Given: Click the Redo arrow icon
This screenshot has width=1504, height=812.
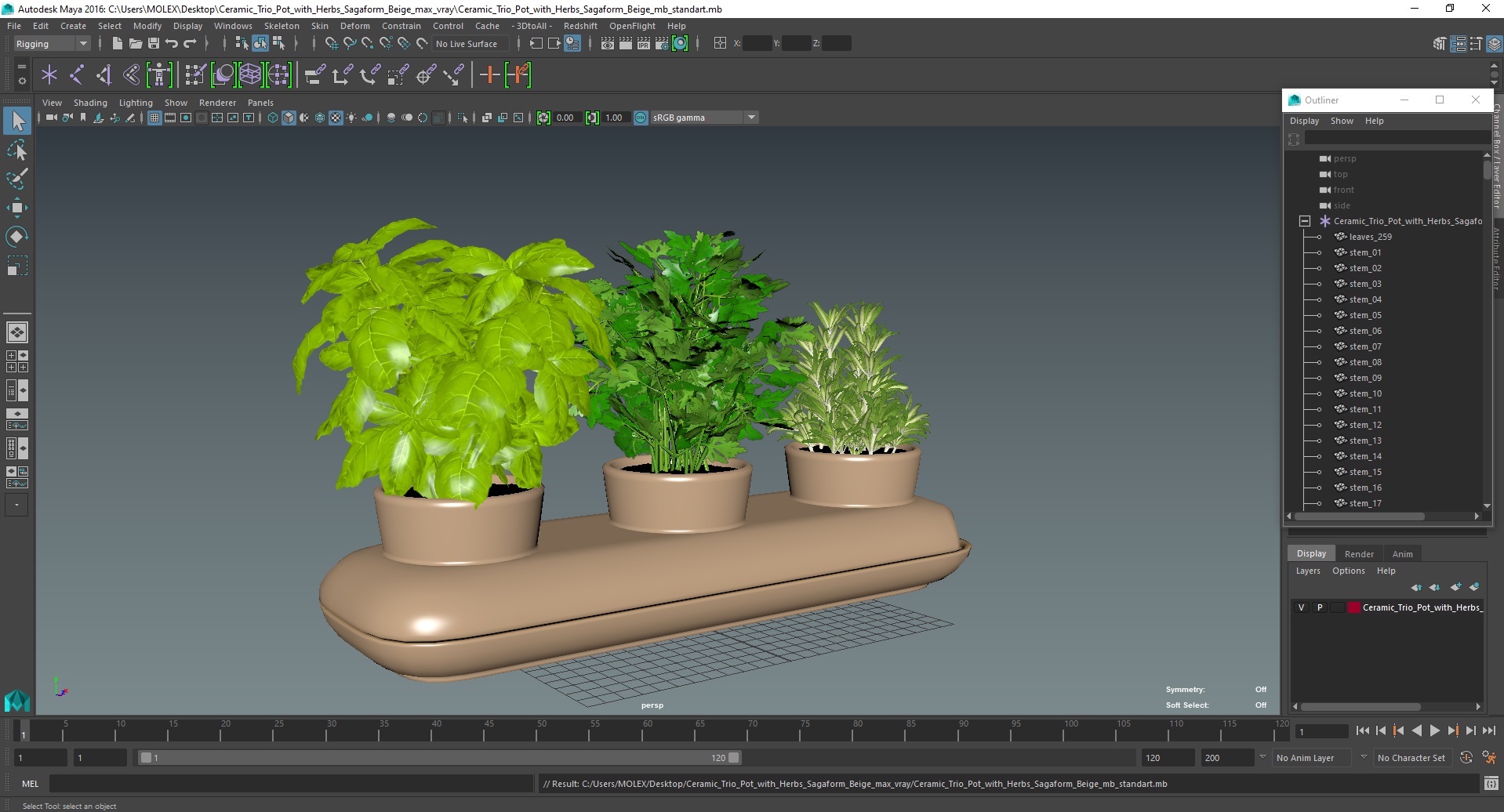Looking at the screenshot, I should (189, 44).
